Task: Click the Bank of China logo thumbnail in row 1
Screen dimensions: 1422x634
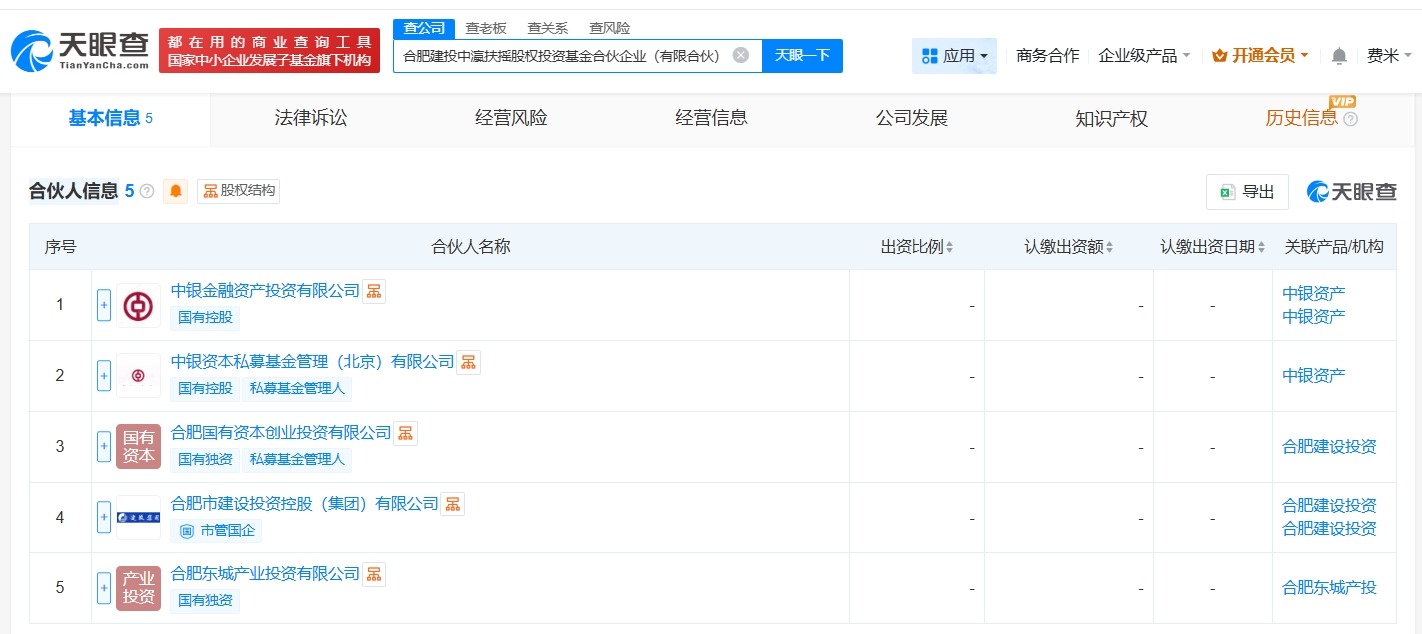Action: pos(138,305)
